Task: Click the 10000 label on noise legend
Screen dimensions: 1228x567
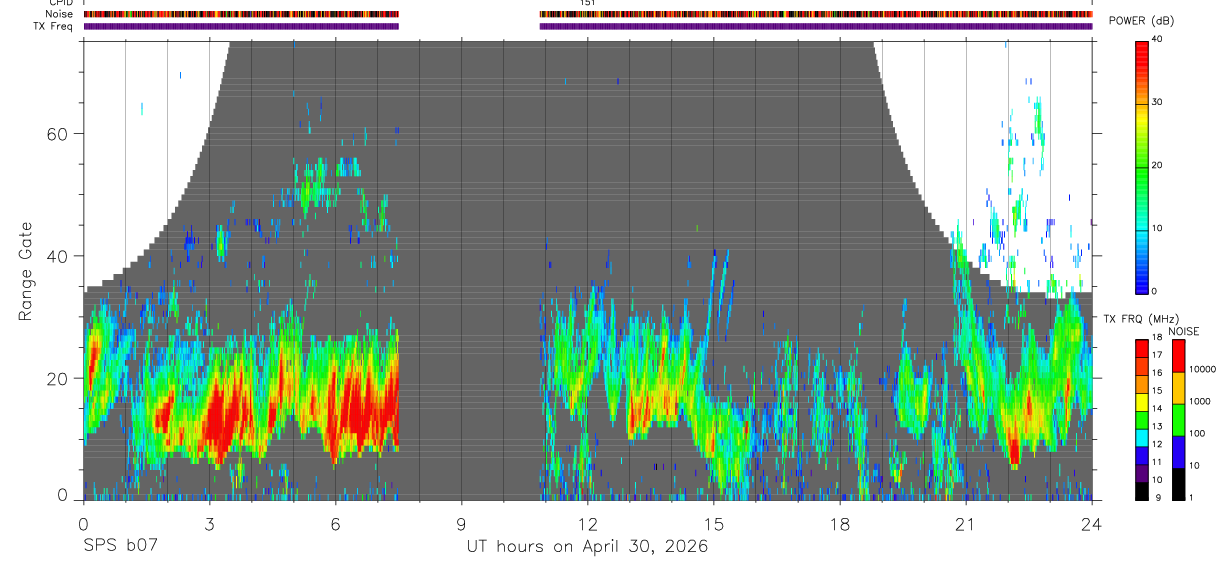Action: [1205, 369]
